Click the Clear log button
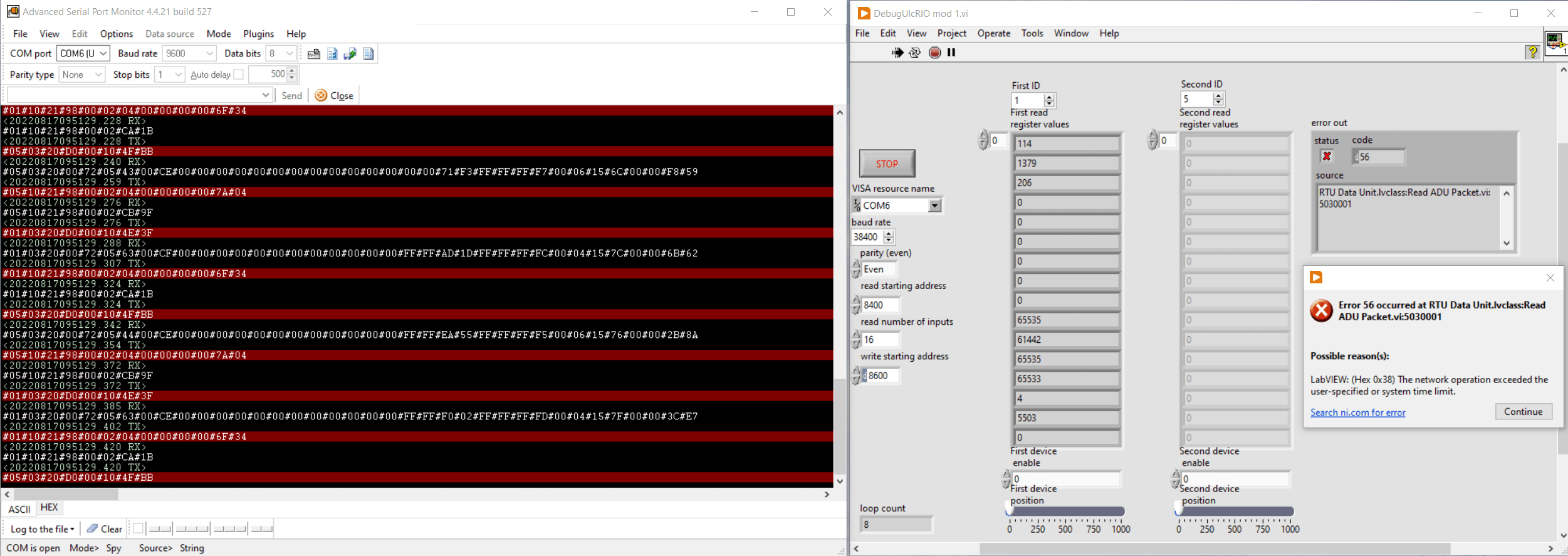 point(105,529)
